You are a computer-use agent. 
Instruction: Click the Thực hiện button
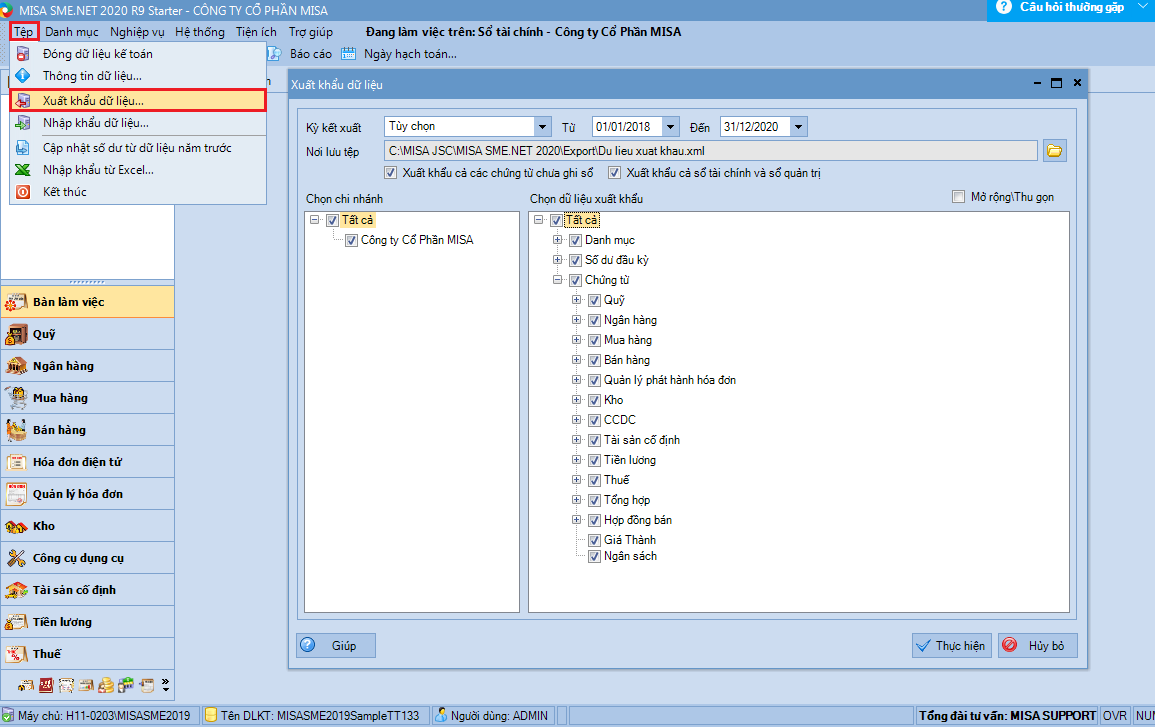(x=952, y=646)
